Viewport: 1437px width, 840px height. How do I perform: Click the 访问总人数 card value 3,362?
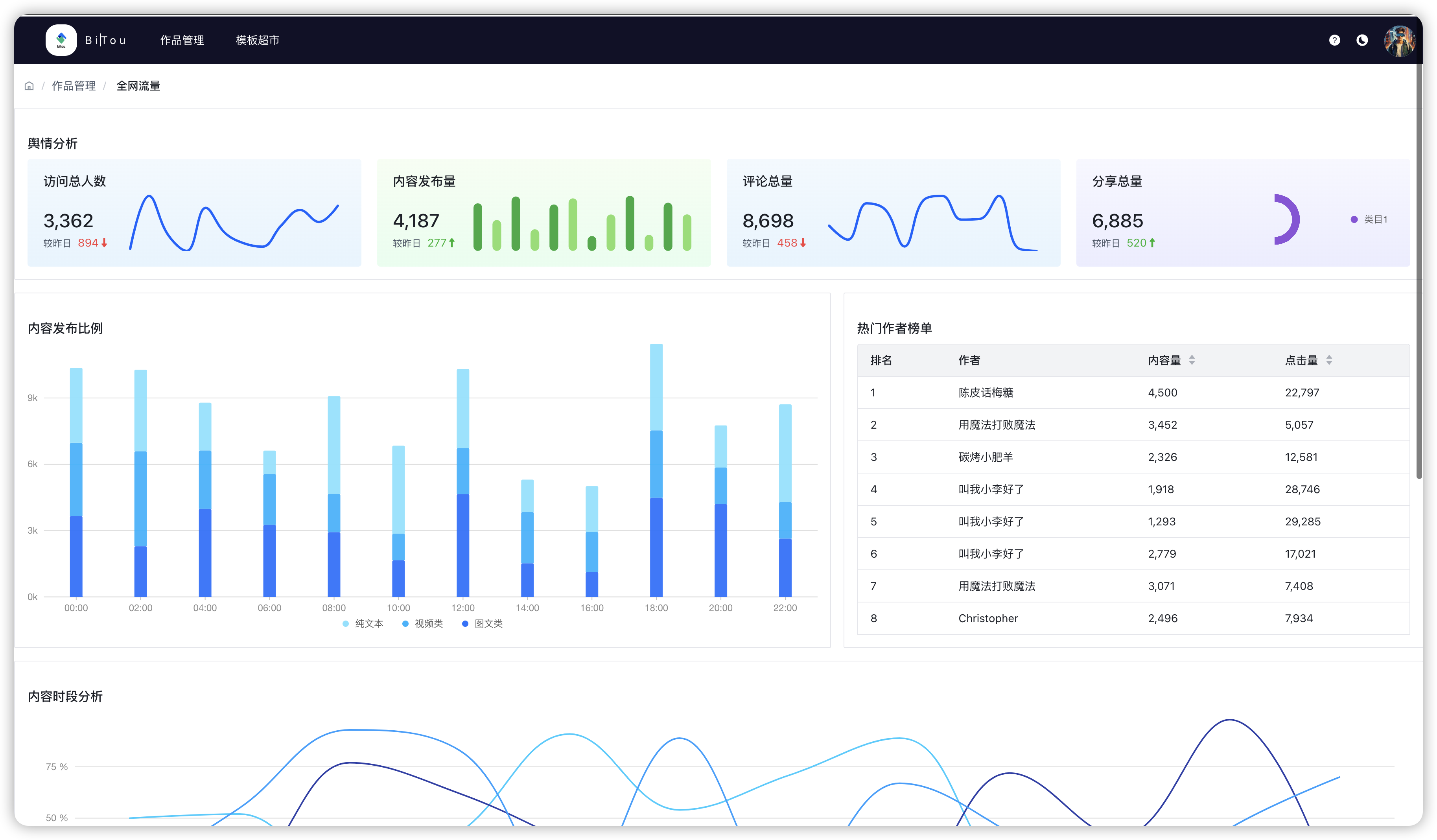(68, 221)
